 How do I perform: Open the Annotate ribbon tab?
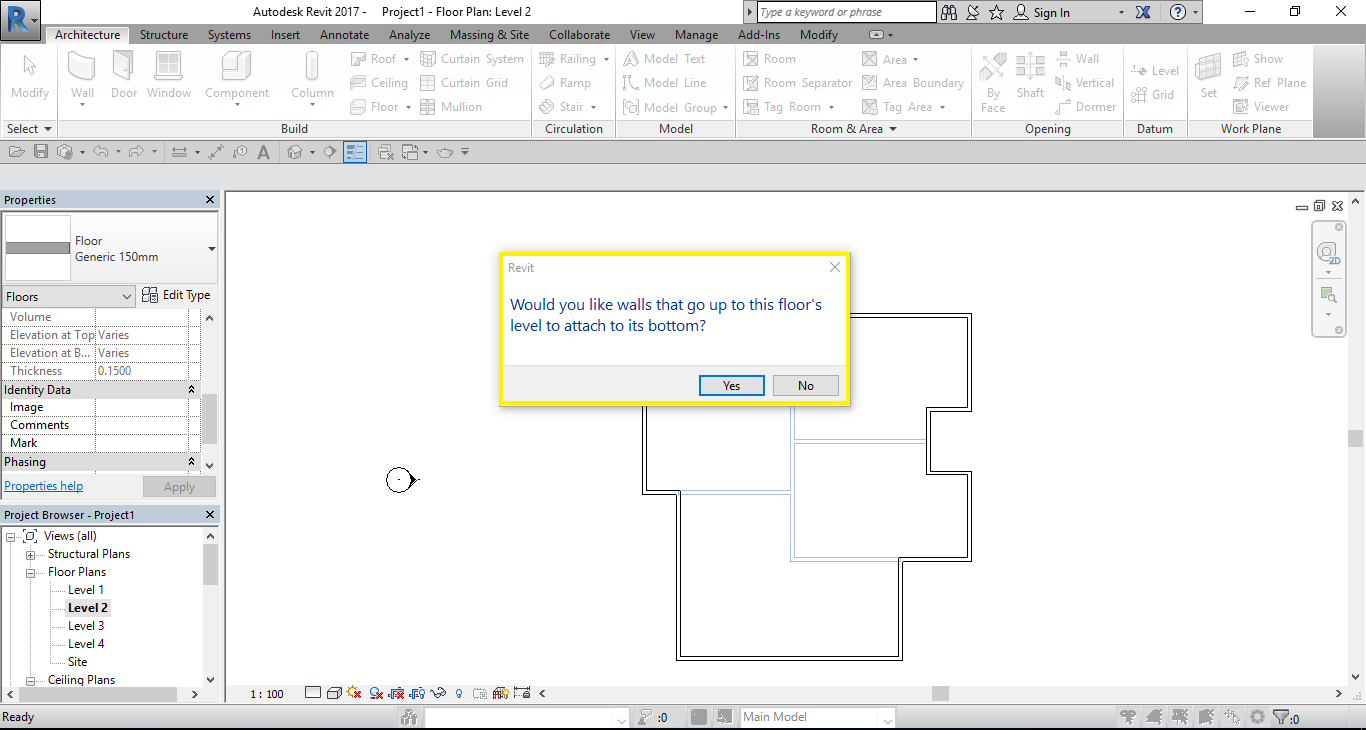tap(344, 35)
